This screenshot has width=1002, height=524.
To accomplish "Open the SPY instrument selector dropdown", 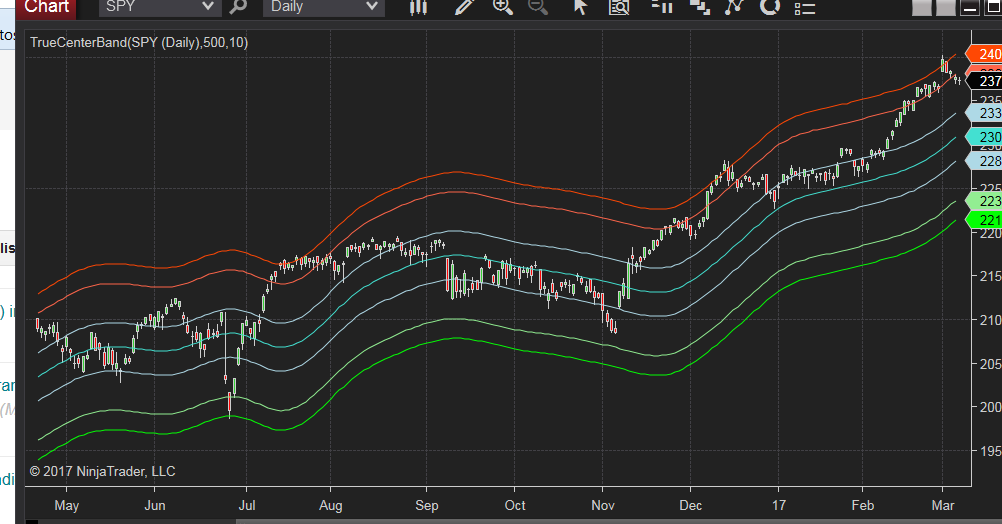I will point(160,7).
